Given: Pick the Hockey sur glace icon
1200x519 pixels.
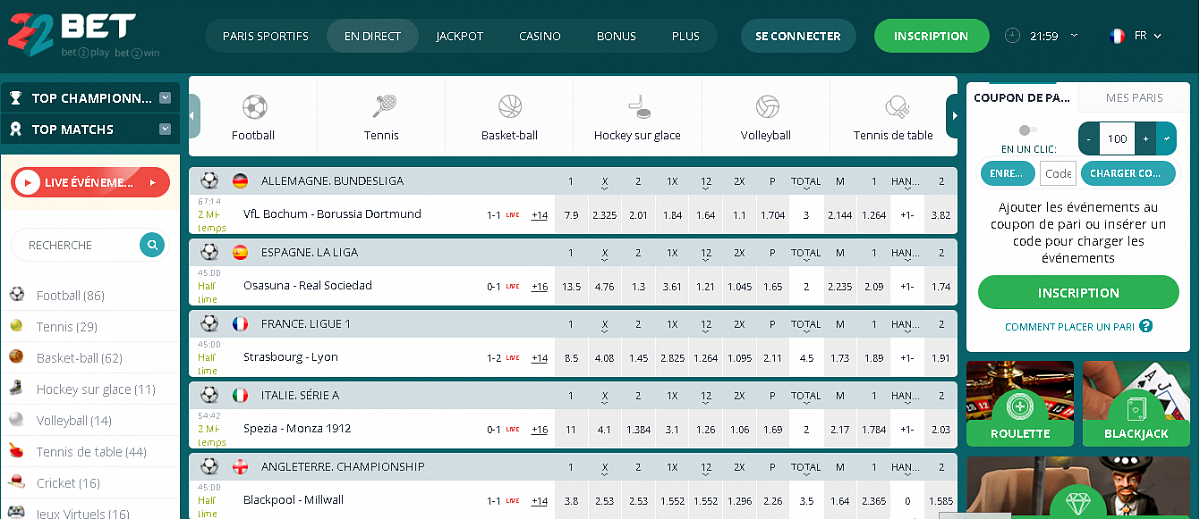Looking at the screenshot, I should (x=637, y=106).
